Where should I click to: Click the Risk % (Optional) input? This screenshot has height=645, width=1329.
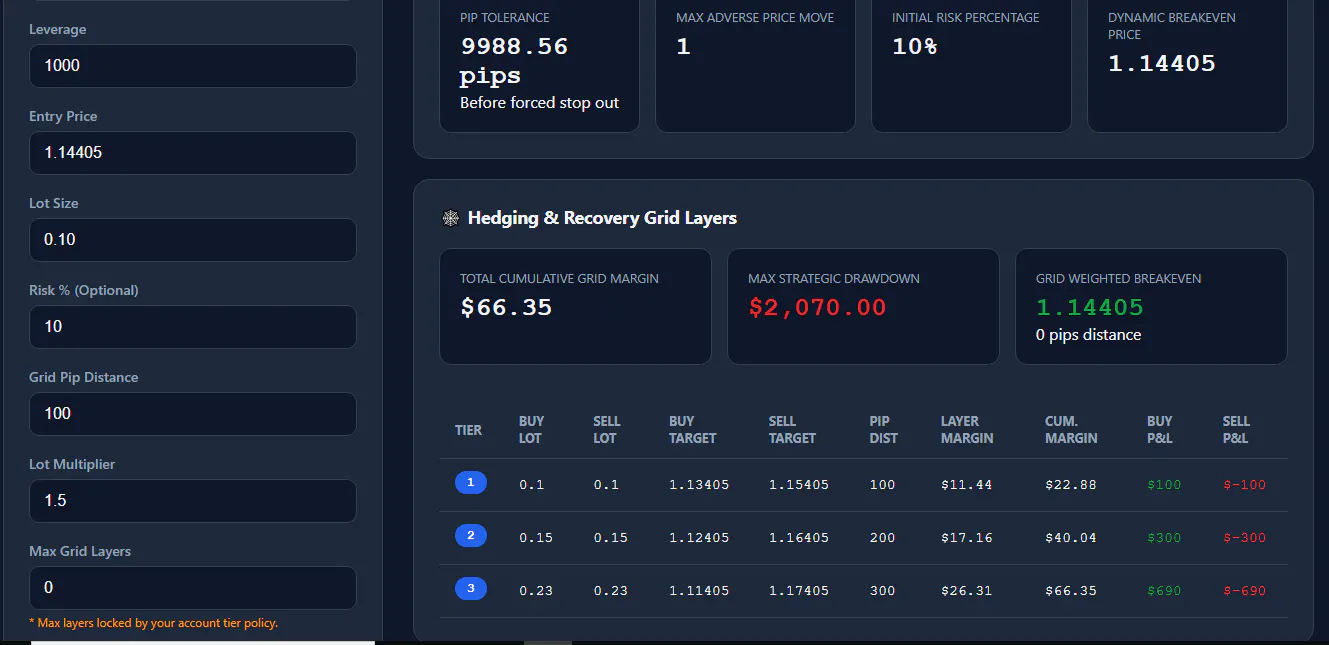point(193,327)
